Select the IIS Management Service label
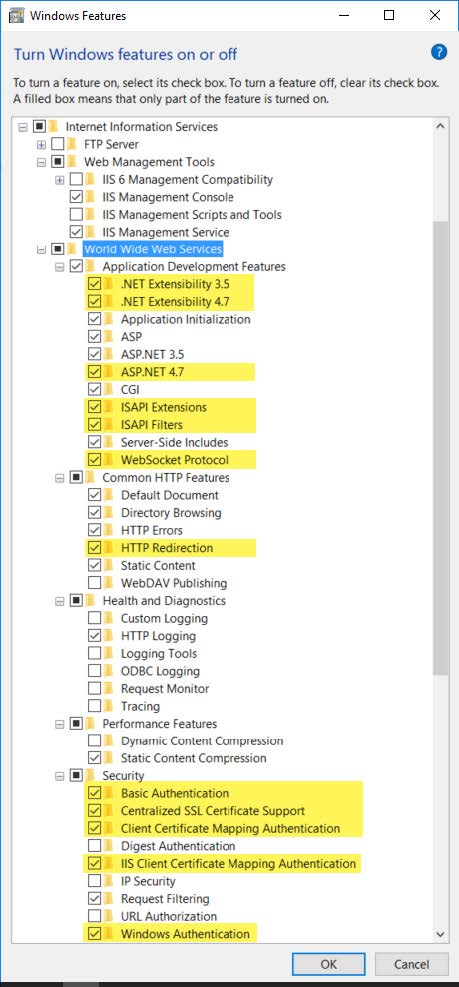Screen dimensions: 459x987 [166, 232]
